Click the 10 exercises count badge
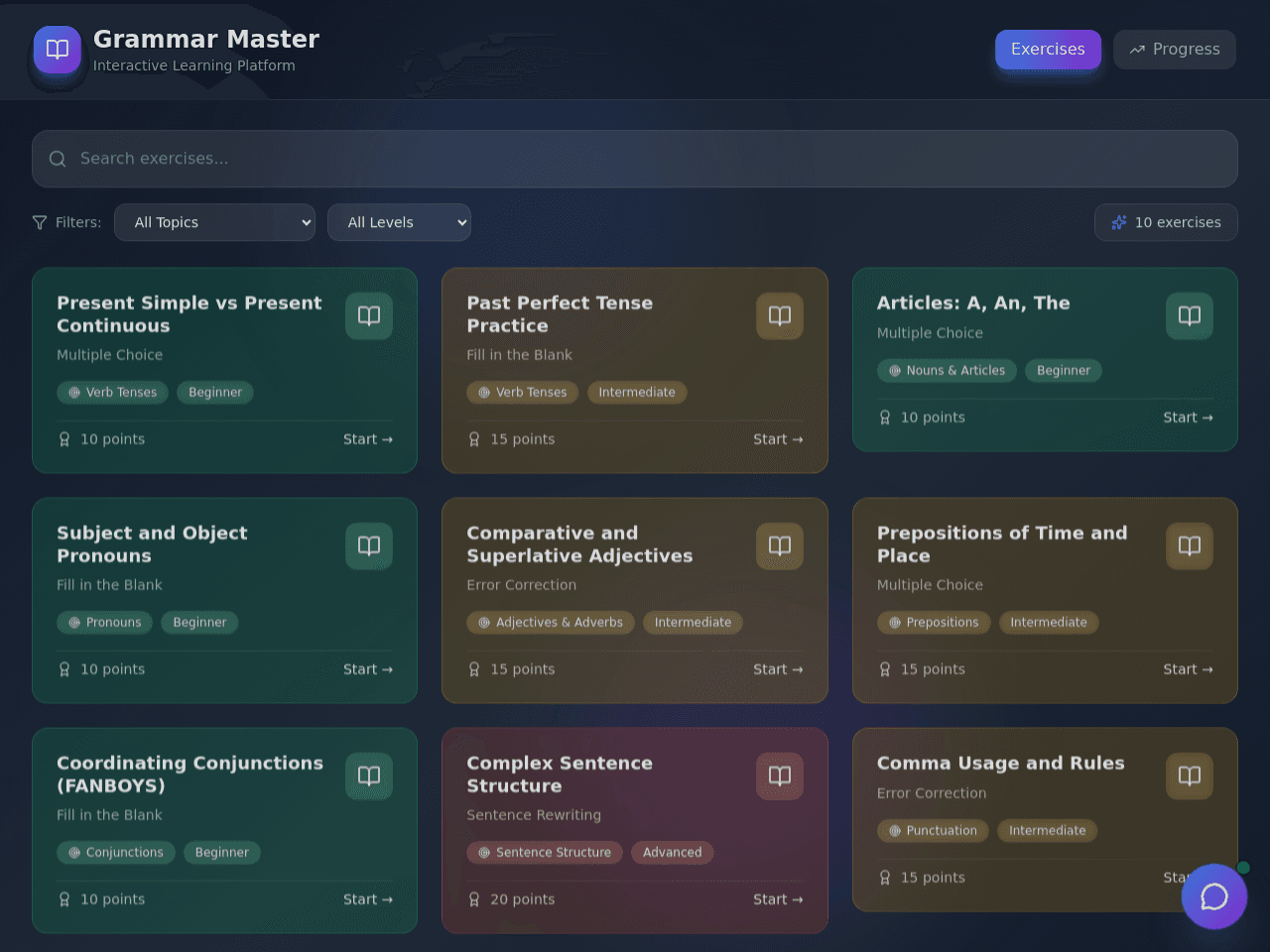1270x952 pixels. pos(1166,222)
